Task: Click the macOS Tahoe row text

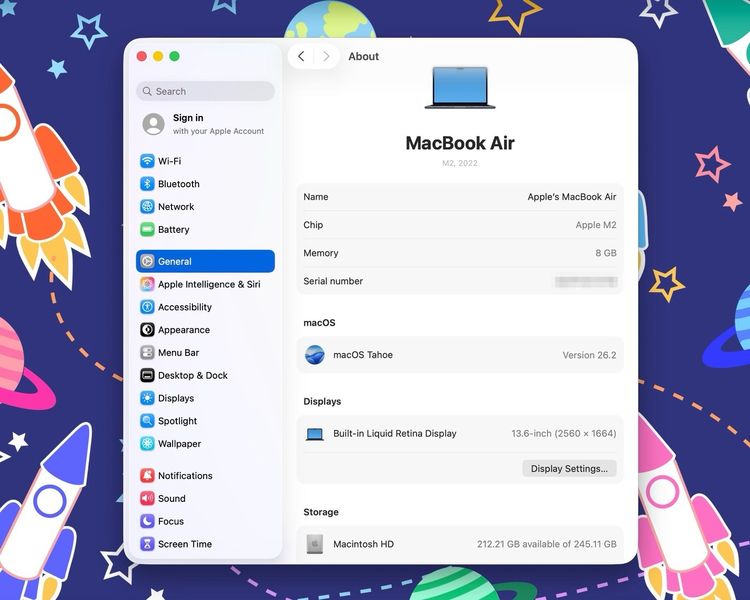Action: (x=363, y=355)
